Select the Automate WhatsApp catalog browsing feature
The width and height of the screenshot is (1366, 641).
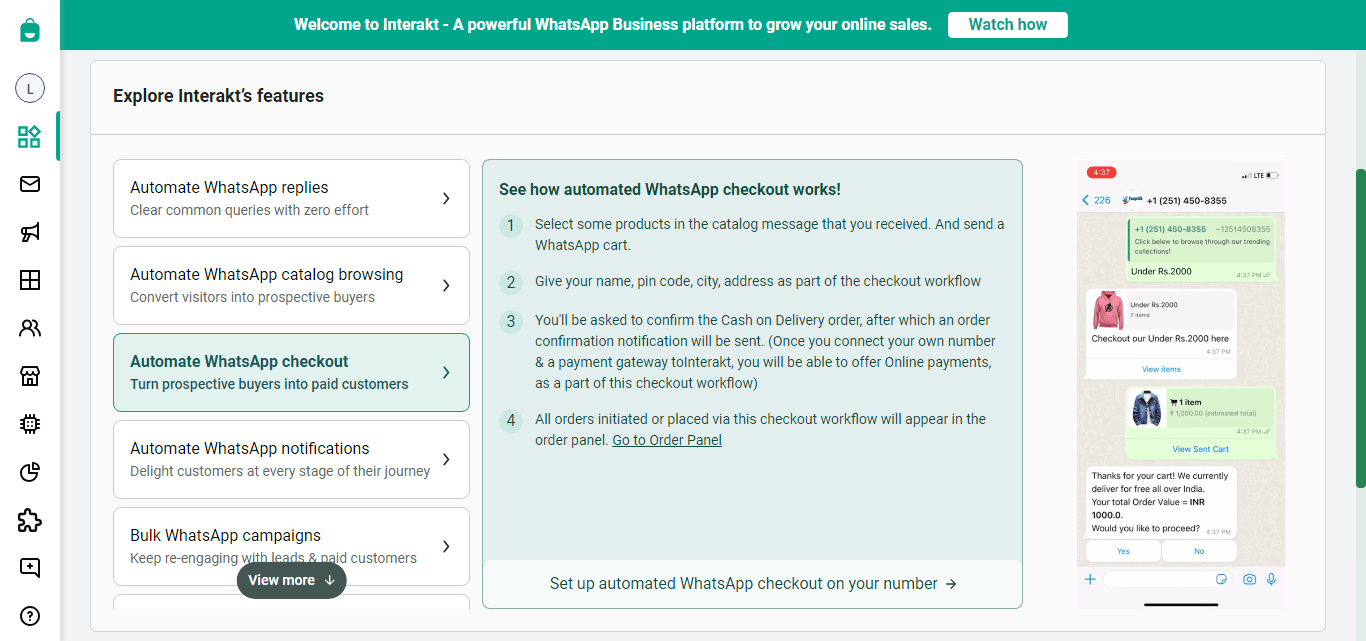[291, 285]
